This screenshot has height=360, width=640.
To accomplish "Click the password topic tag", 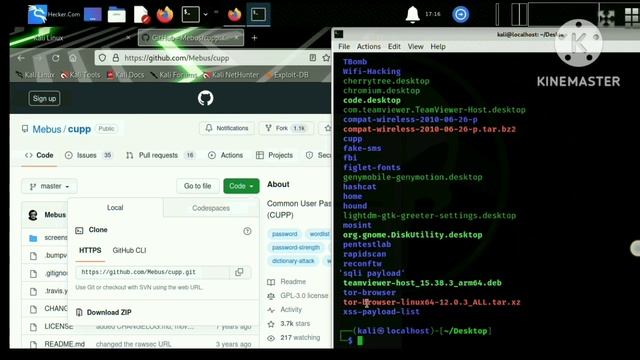I will coord(284,234).
